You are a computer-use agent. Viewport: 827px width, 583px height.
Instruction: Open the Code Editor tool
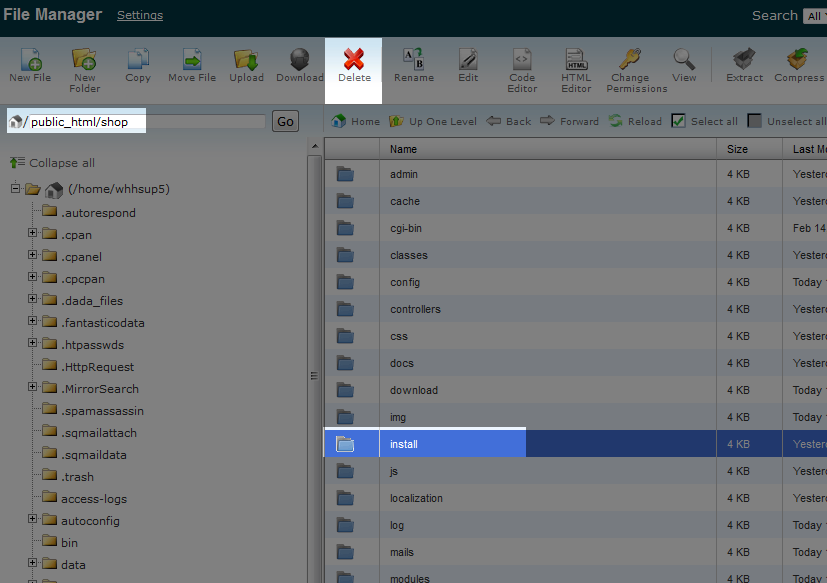pos(522,60)
